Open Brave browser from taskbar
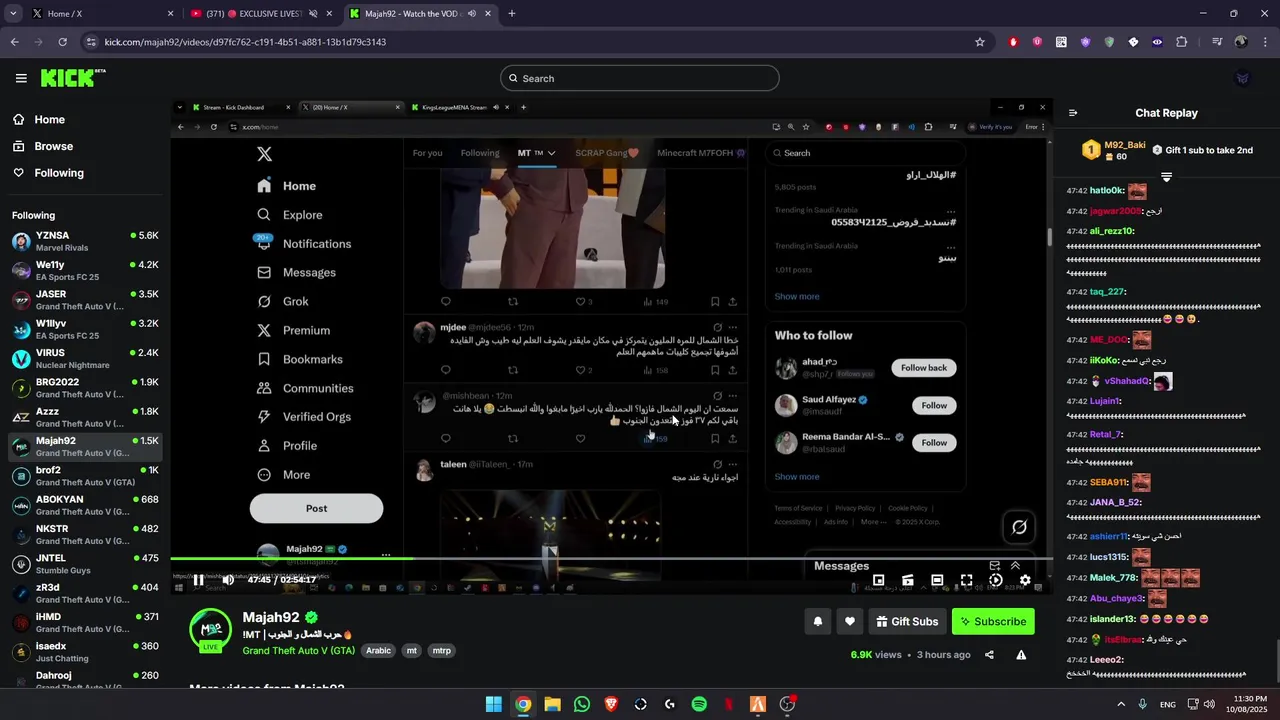 click(611, 704)
